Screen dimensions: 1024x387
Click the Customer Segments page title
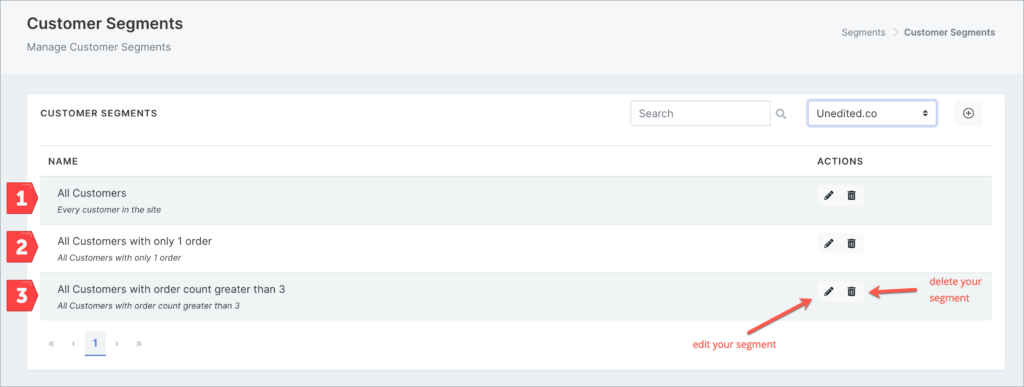[104, 23]
